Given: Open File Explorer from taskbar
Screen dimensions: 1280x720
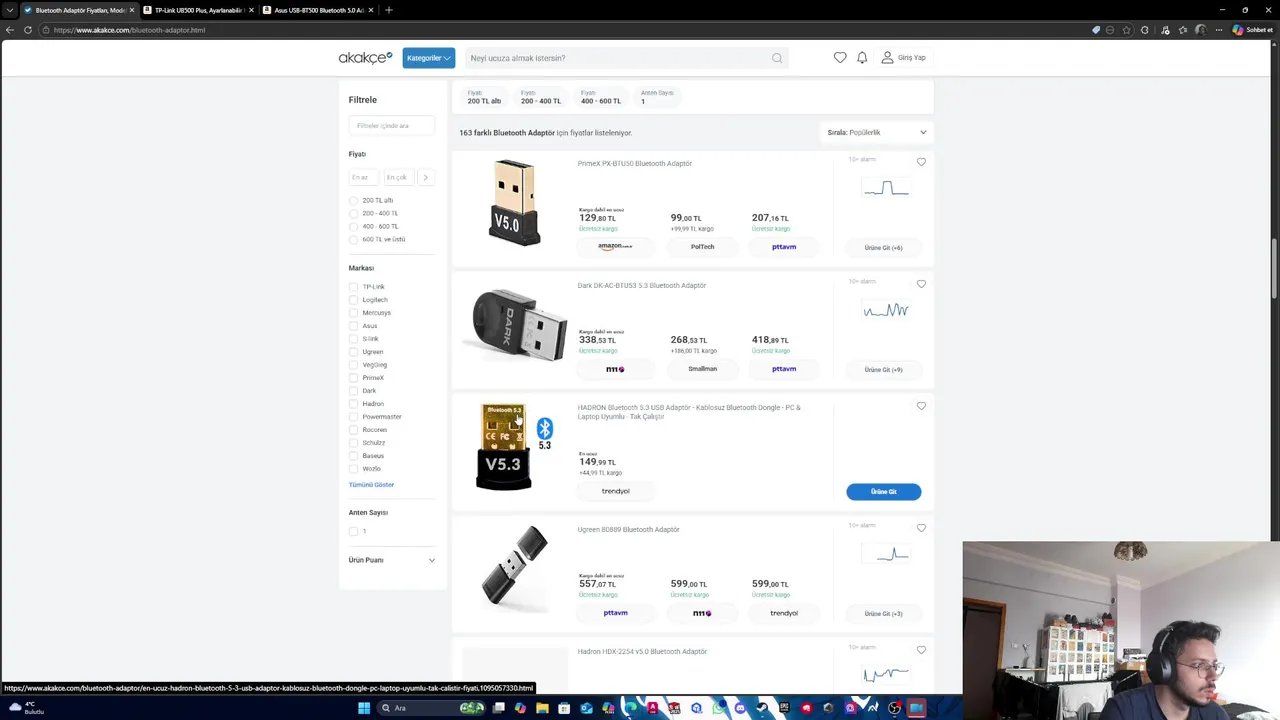Looking at the screenshot, I should click(542, 708).
